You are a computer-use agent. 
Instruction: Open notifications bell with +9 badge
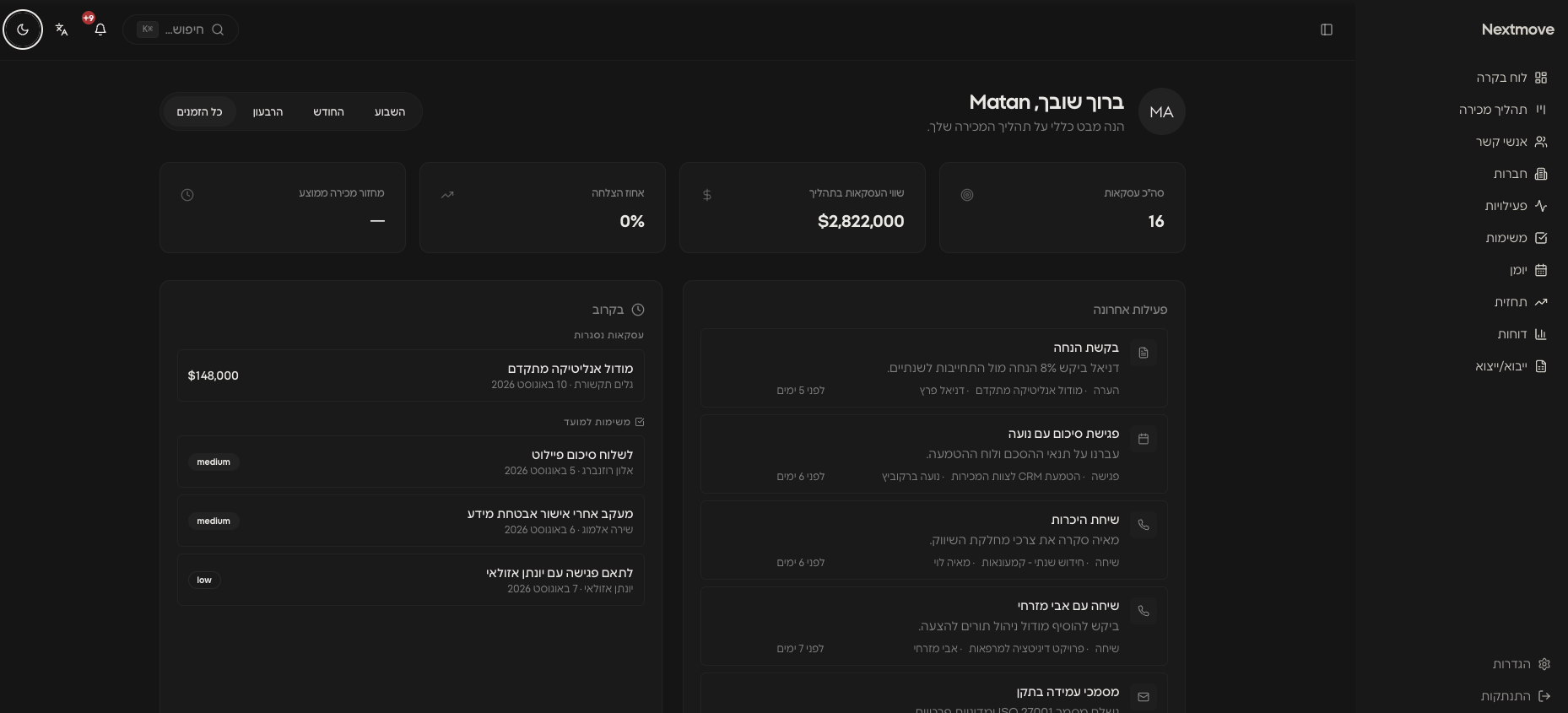pyautogui.click(x=100, y=30)
